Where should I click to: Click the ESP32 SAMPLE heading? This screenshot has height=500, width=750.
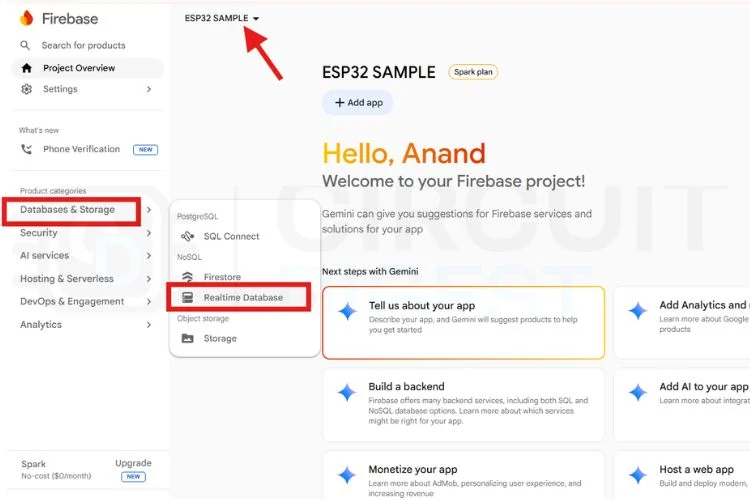379,72
